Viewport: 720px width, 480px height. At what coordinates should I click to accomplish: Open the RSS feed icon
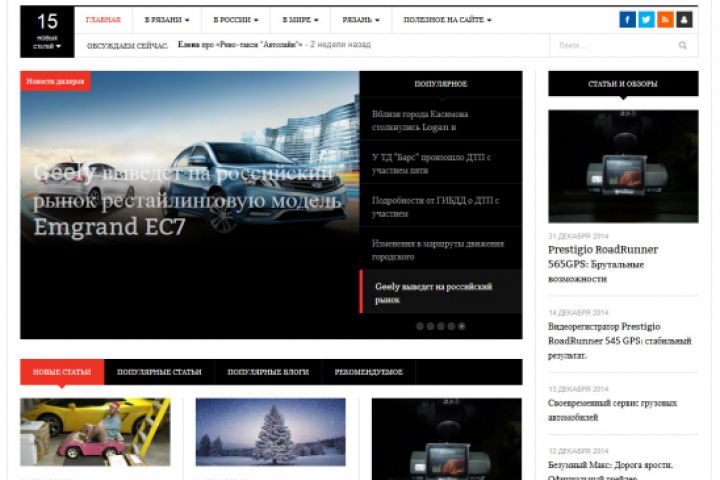tap(665, 20)
